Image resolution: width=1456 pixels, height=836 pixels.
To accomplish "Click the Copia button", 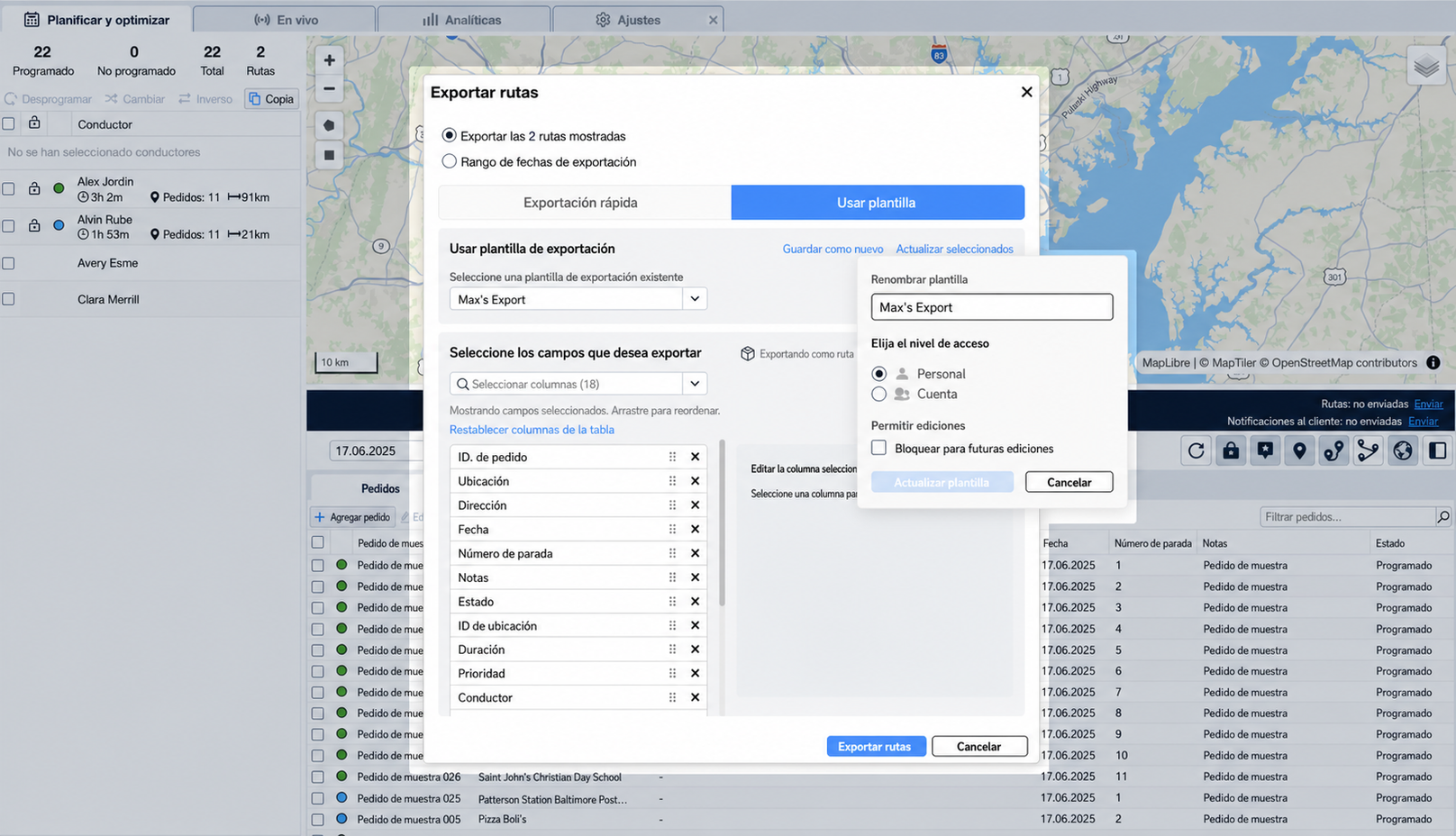I will (271, 99).
